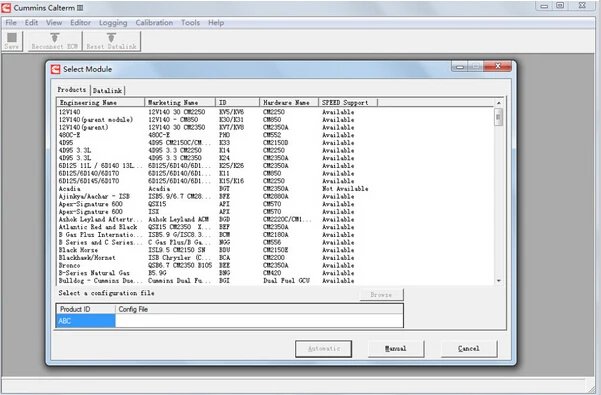Open the Tools menu
Screen dimensions: 601x395
coord(190,23)
